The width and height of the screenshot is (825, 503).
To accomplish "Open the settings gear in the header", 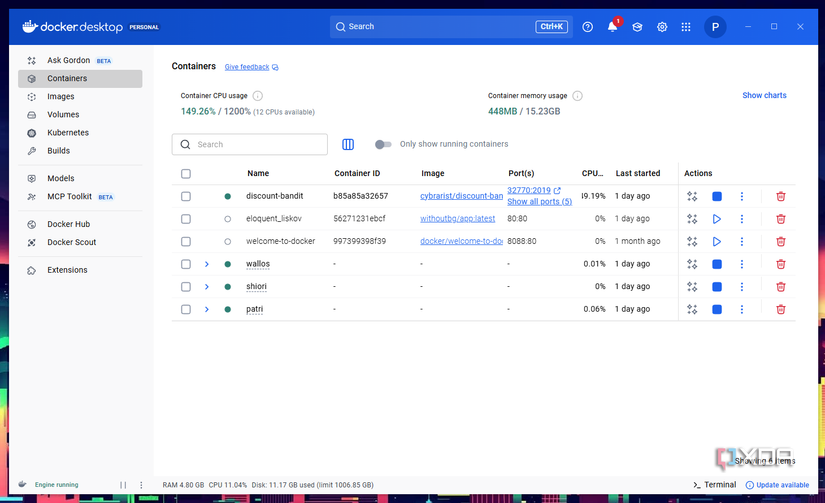I will point(662,27).
